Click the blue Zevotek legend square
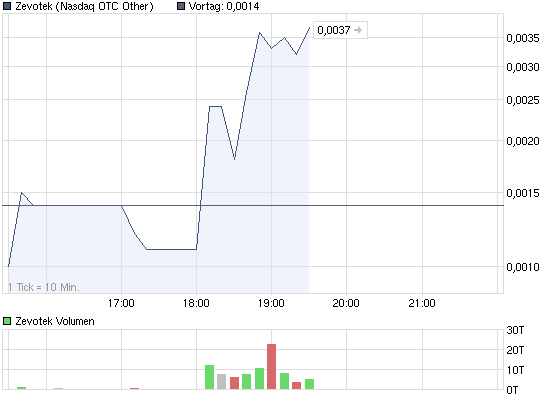Viewport: 545px width, 398px height. [7, 6]
